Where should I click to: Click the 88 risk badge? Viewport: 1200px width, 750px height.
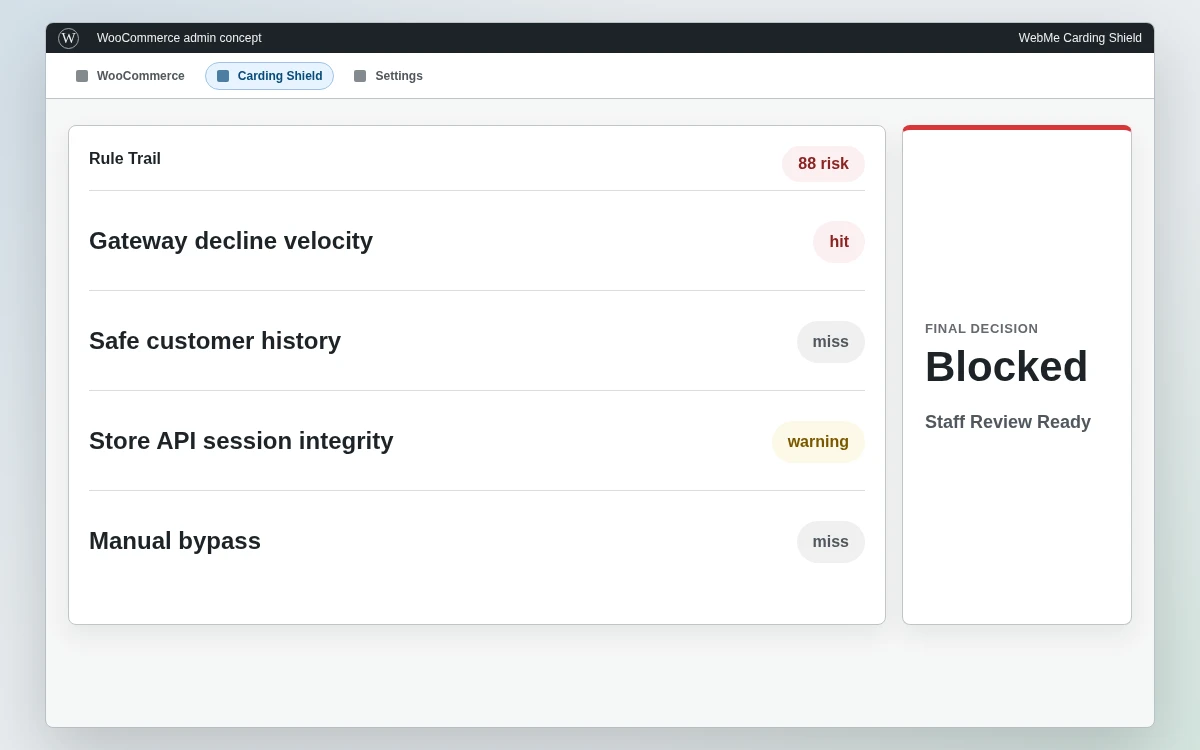tap(823, 164)
